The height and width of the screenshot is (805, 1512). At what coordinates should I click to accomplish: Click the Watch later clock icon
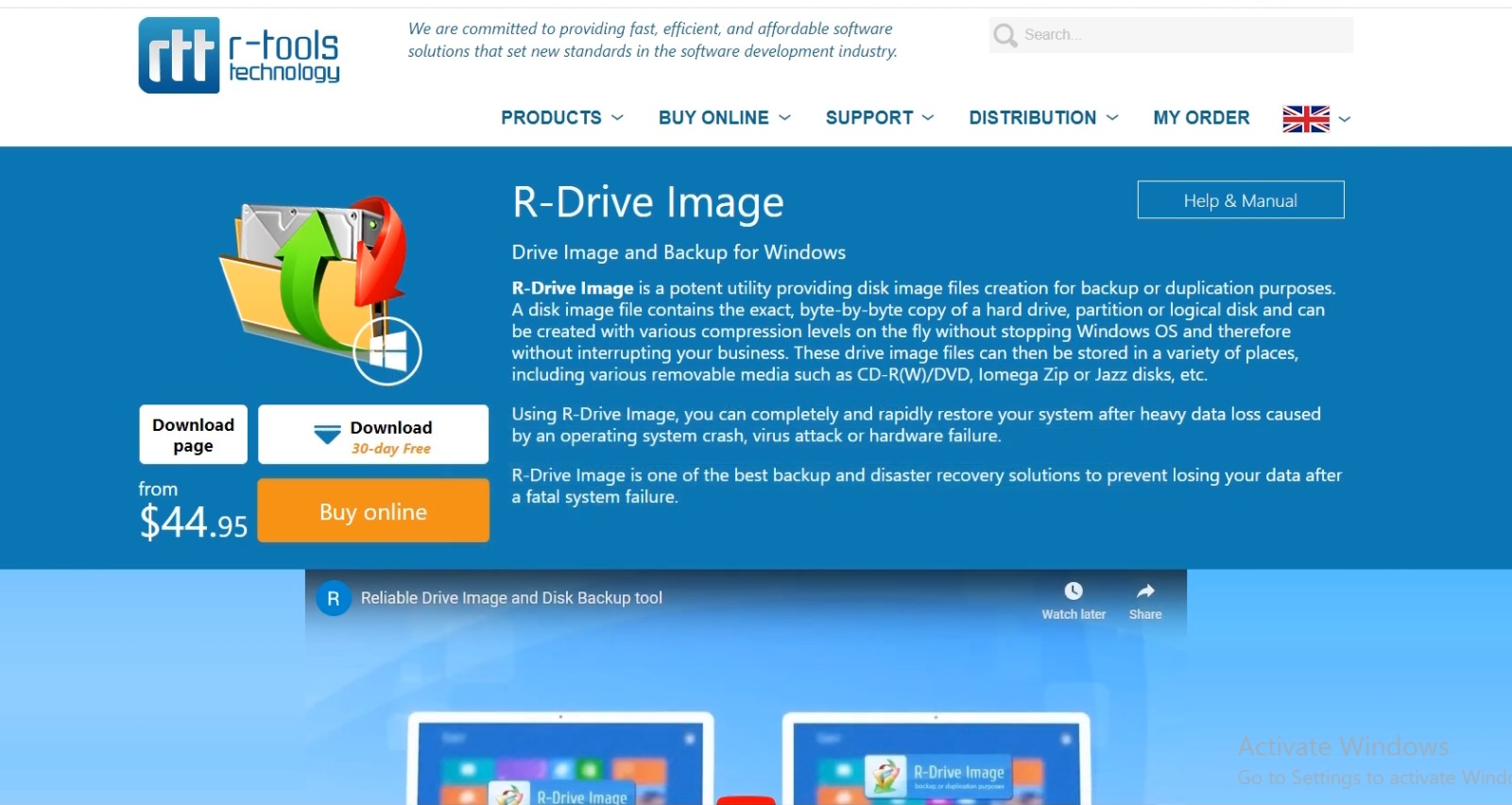pos(1074,591)
